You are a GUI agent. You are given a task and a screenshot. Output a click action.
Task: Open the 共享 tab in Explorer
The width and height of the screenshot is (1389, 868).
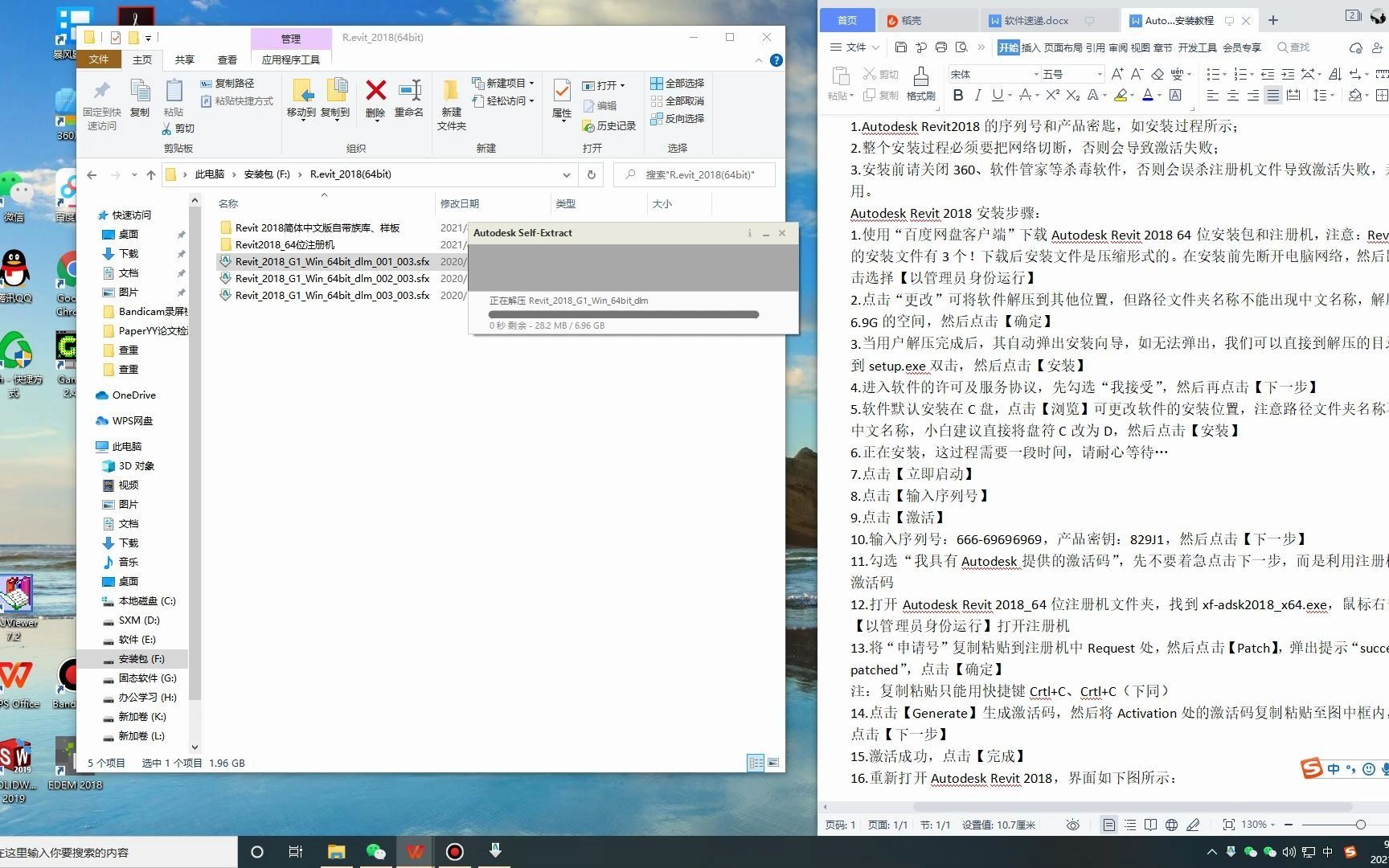[x=185, y=59]
